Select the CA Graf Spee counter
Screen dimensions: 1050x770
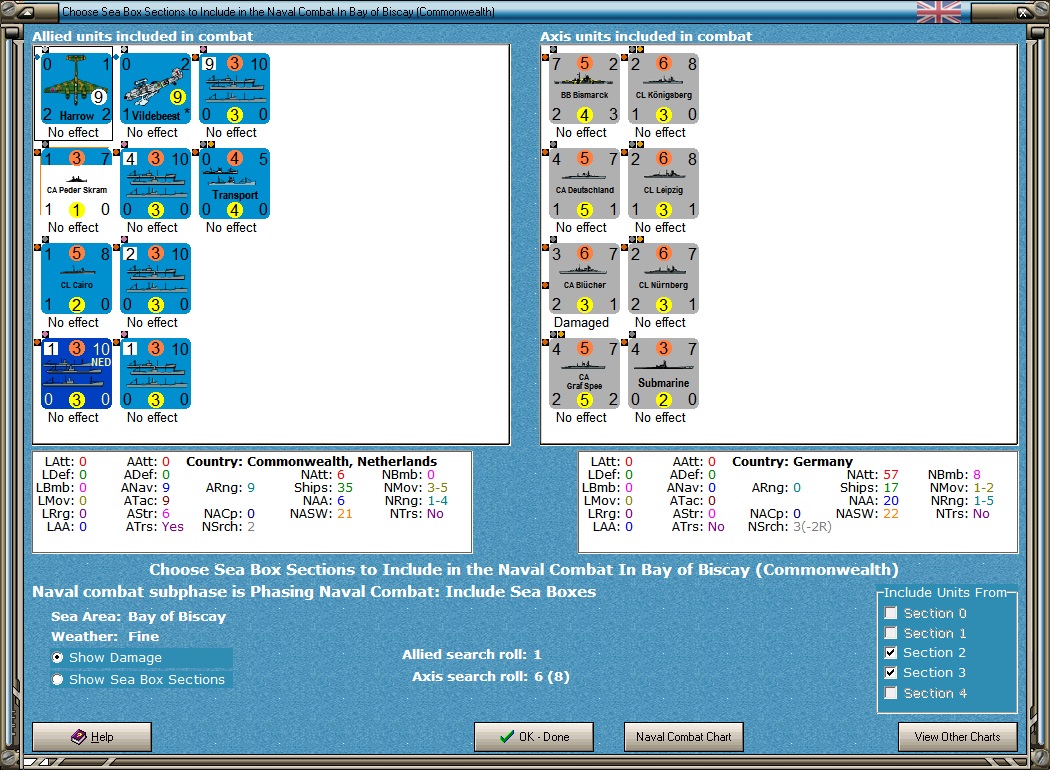coord(585,374)
